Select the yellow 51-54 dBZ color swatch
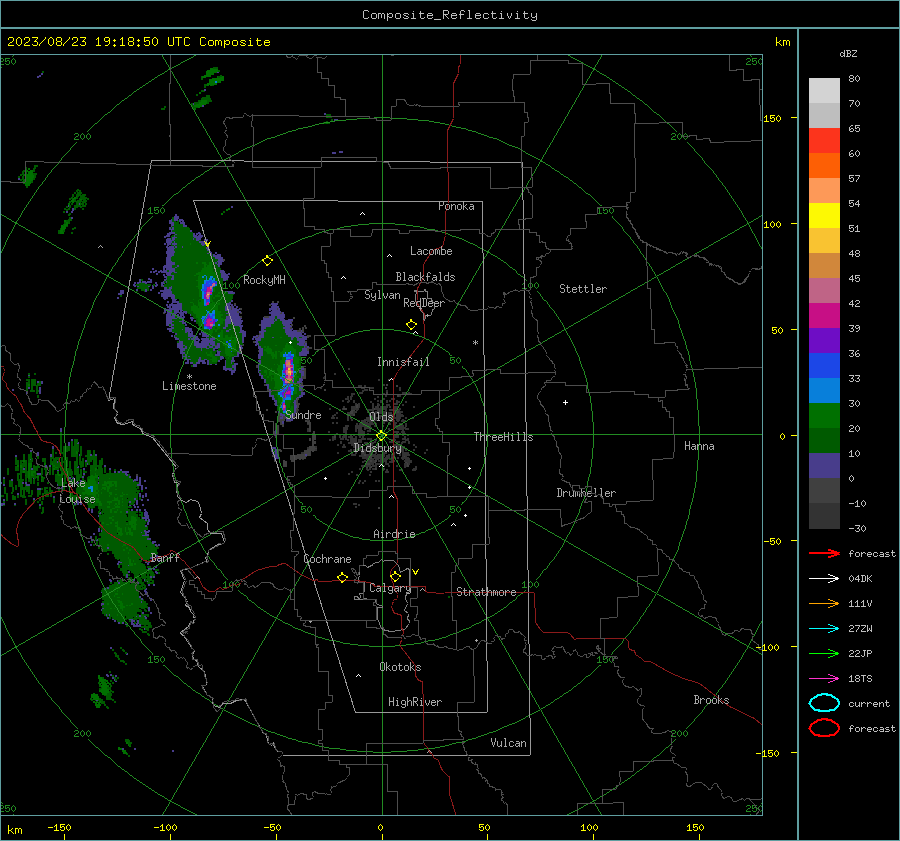The image size is (900, 841). (824, 216)
